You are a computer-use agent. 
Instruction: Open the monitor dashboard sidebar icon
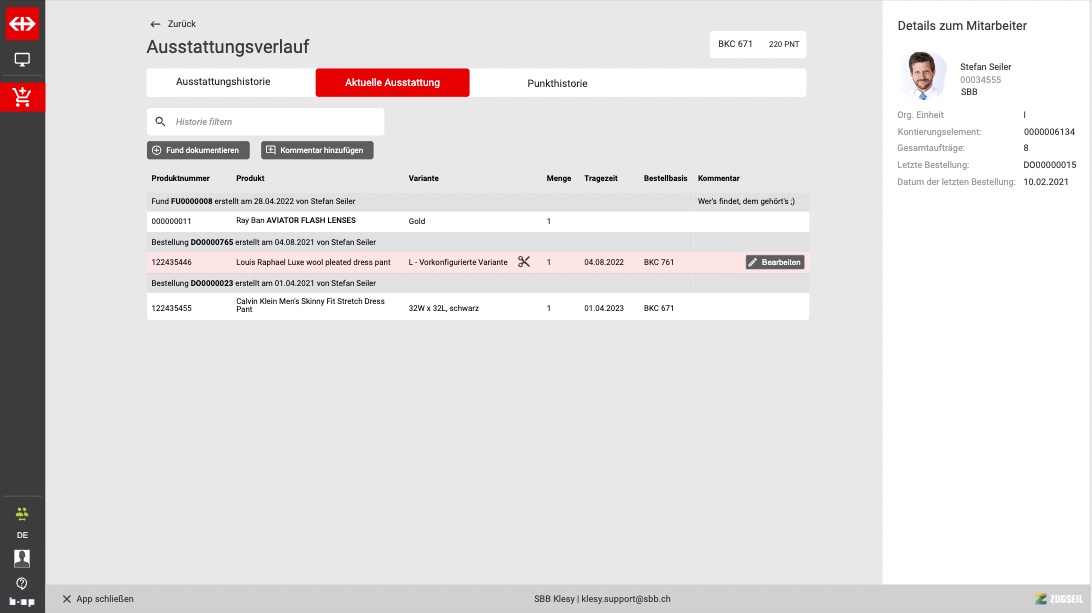[x=22, y=60]
